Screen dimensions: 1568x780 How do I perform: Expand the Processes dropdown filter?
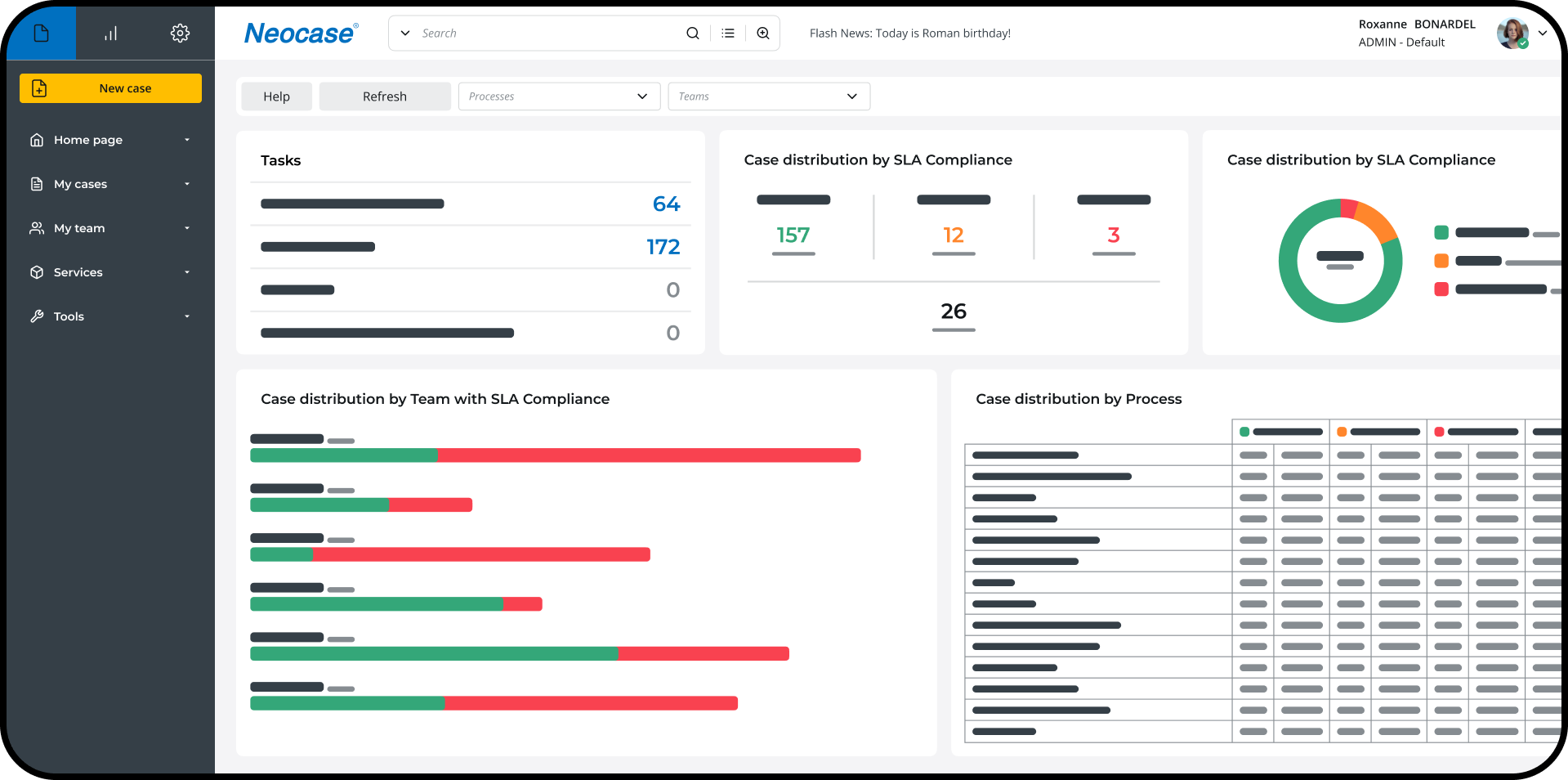click(x=559, y=96)
